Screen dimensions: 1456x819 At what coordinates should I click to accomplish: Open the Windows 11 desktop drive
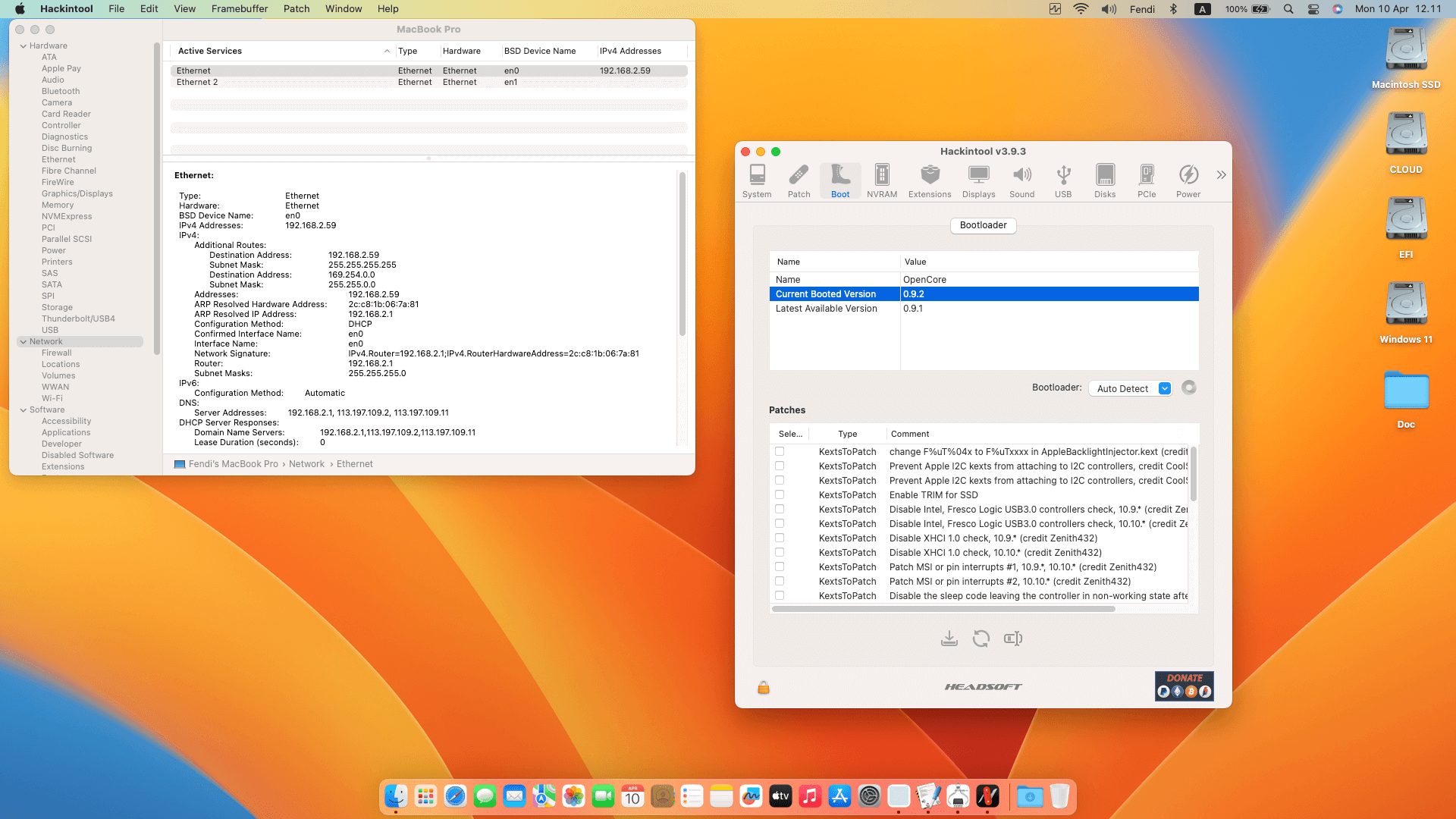click(x=1406, y=312)
